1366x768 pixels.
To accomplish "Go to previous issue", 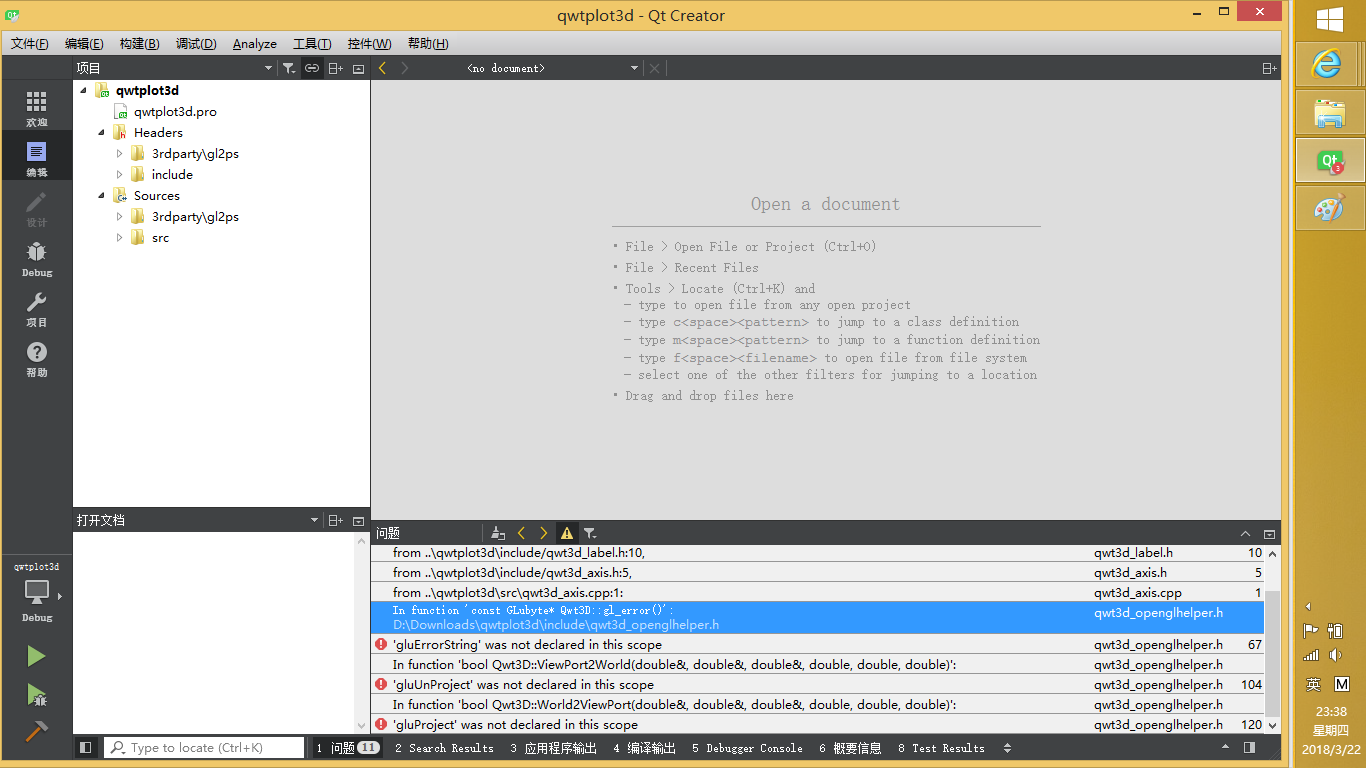I will pos(521,533).
